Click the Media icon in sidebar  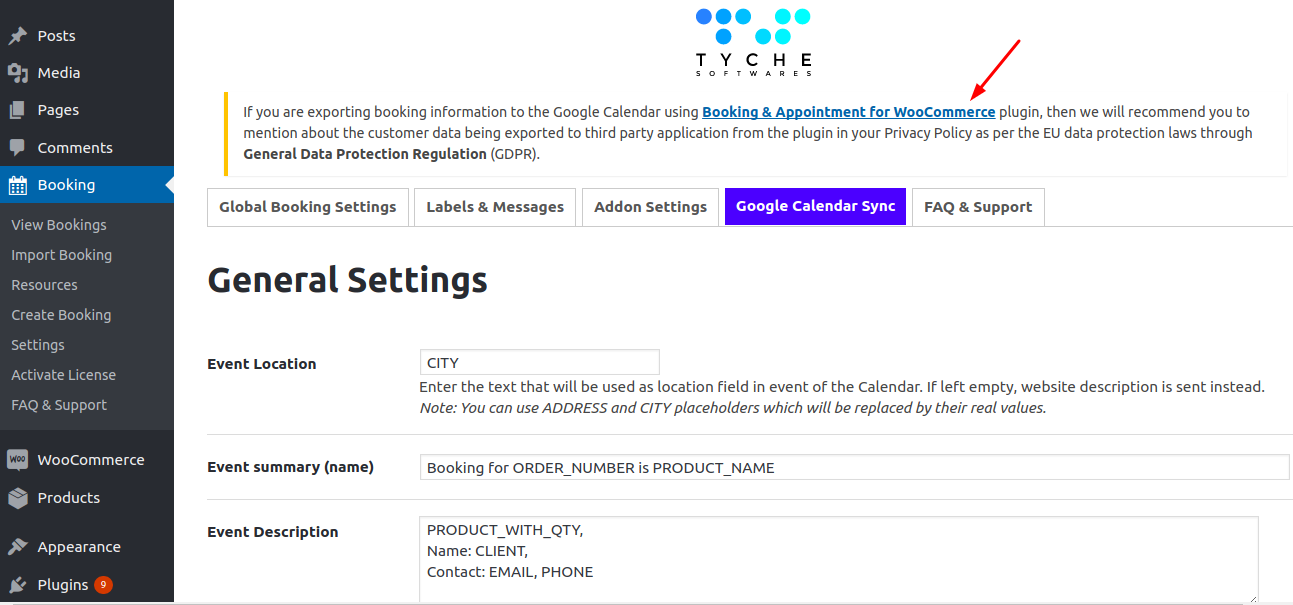pos(17,73)
